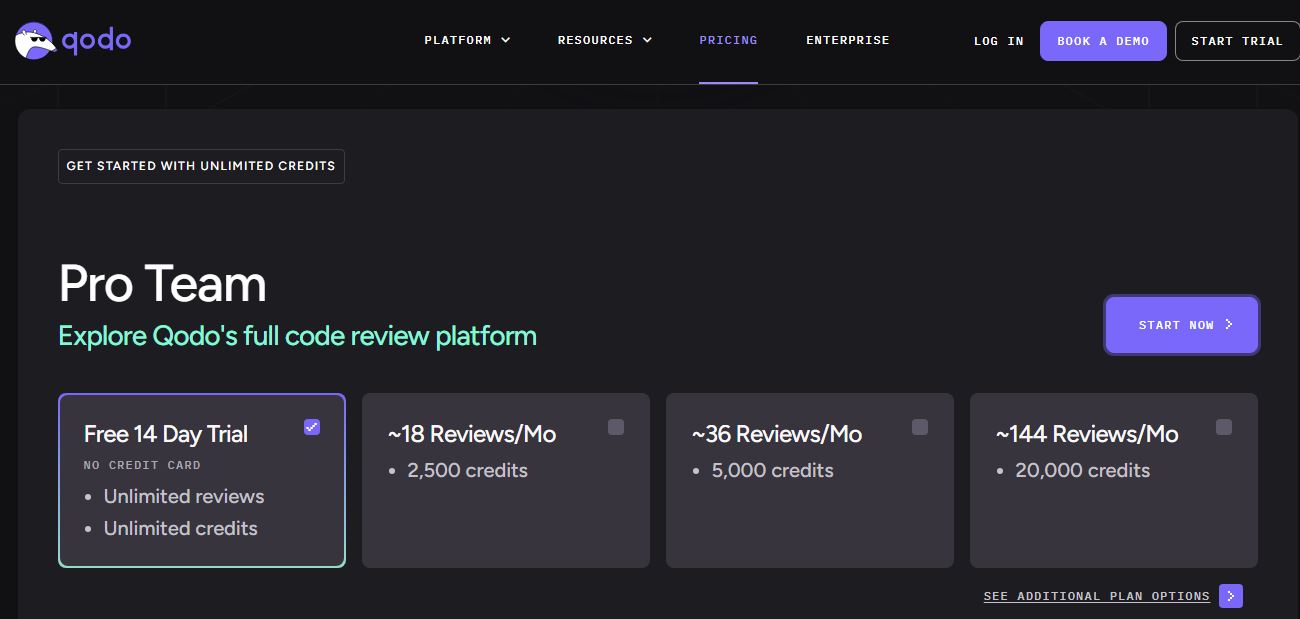Viewport: 1300px width, 619px height.
Task: Select the 20,000 credits text
Action: tap(1082, 470)
